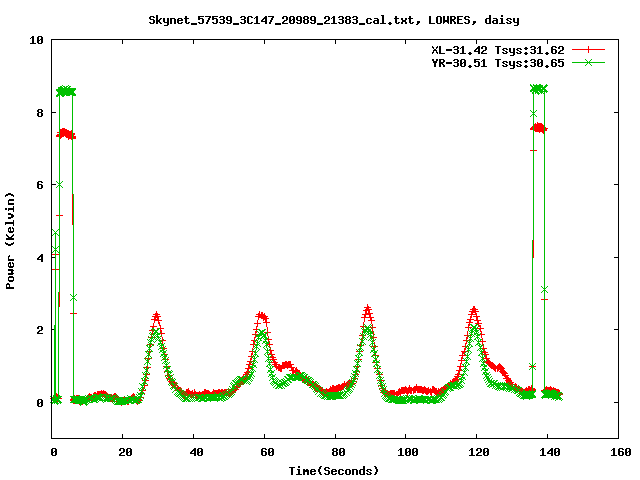
Task: Click the red line sample in legend
Action: (x=588, y=50)
